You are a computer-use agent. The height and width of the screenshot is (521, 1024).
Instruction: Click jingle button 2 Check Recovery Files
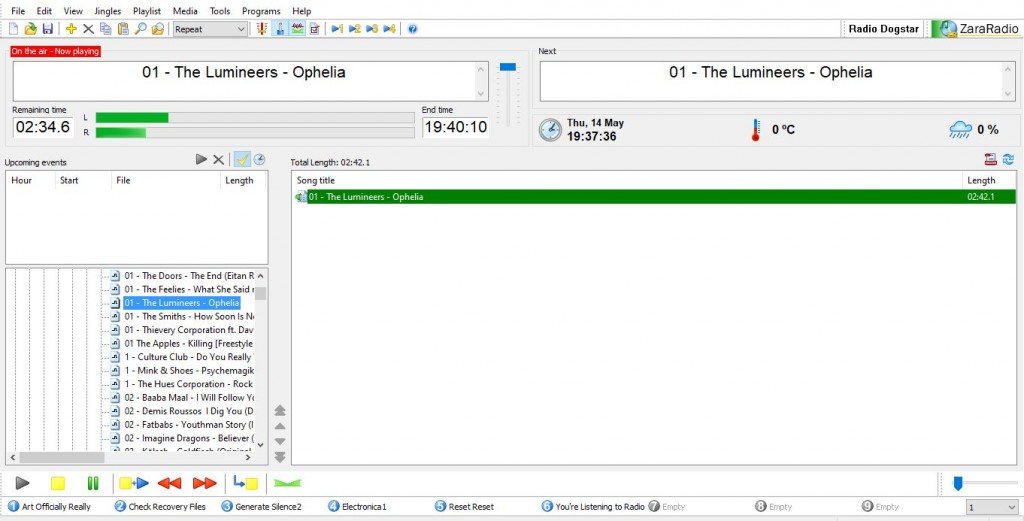click(x=160, y=506)
